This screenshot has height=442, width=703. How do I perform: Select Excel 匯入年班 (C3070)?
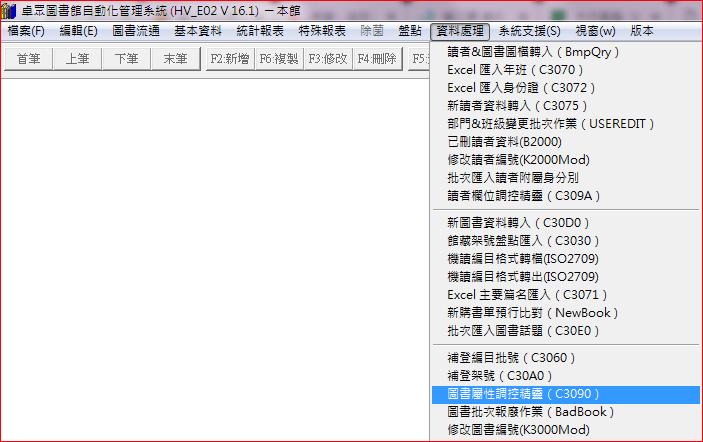[x=566, y=70]
